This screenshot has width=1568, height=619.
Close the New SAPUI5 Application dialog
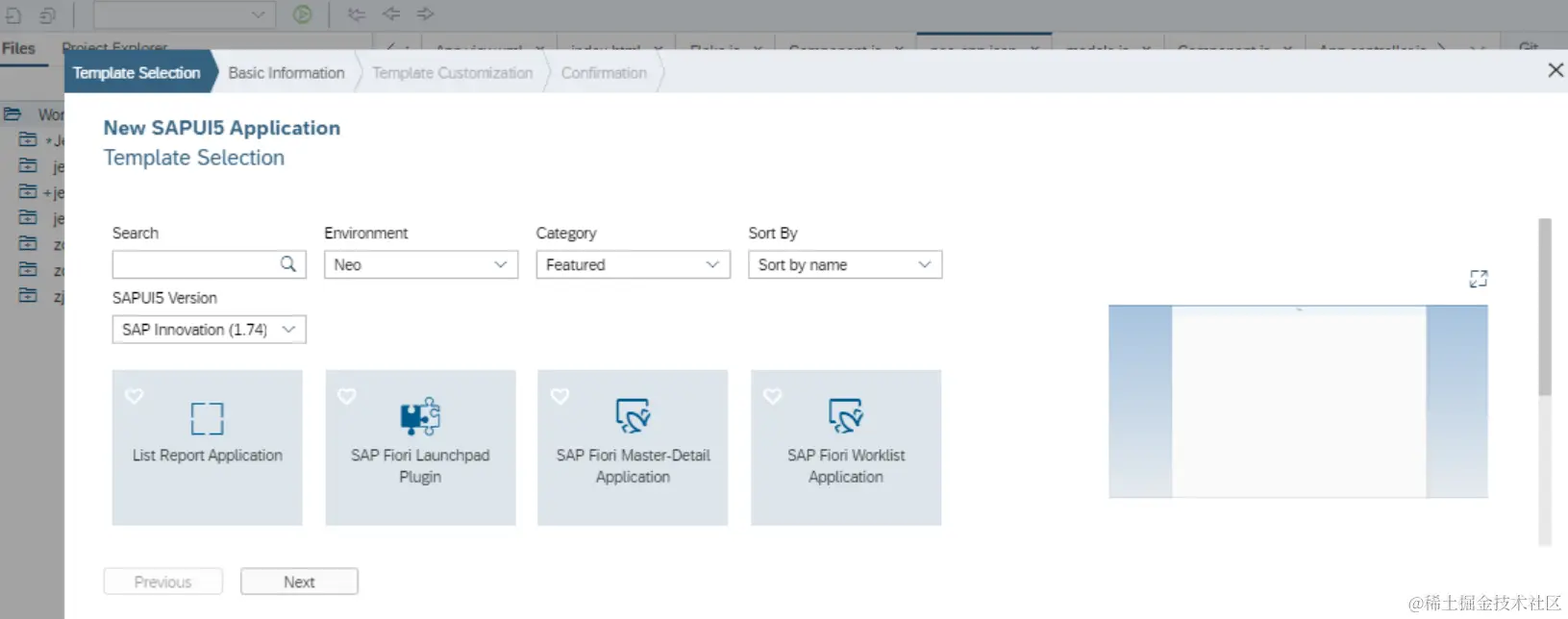click(x=1555, y=70)
